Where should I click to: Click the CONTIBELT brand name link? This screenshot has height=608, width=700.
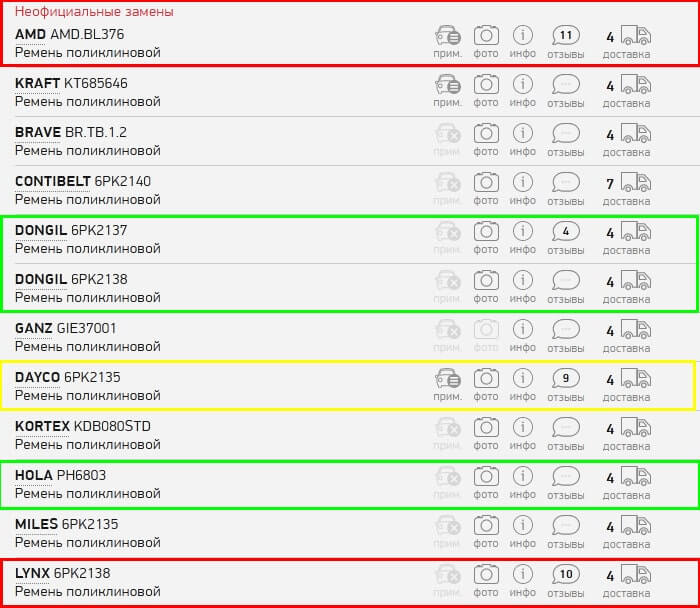point(52,181)
